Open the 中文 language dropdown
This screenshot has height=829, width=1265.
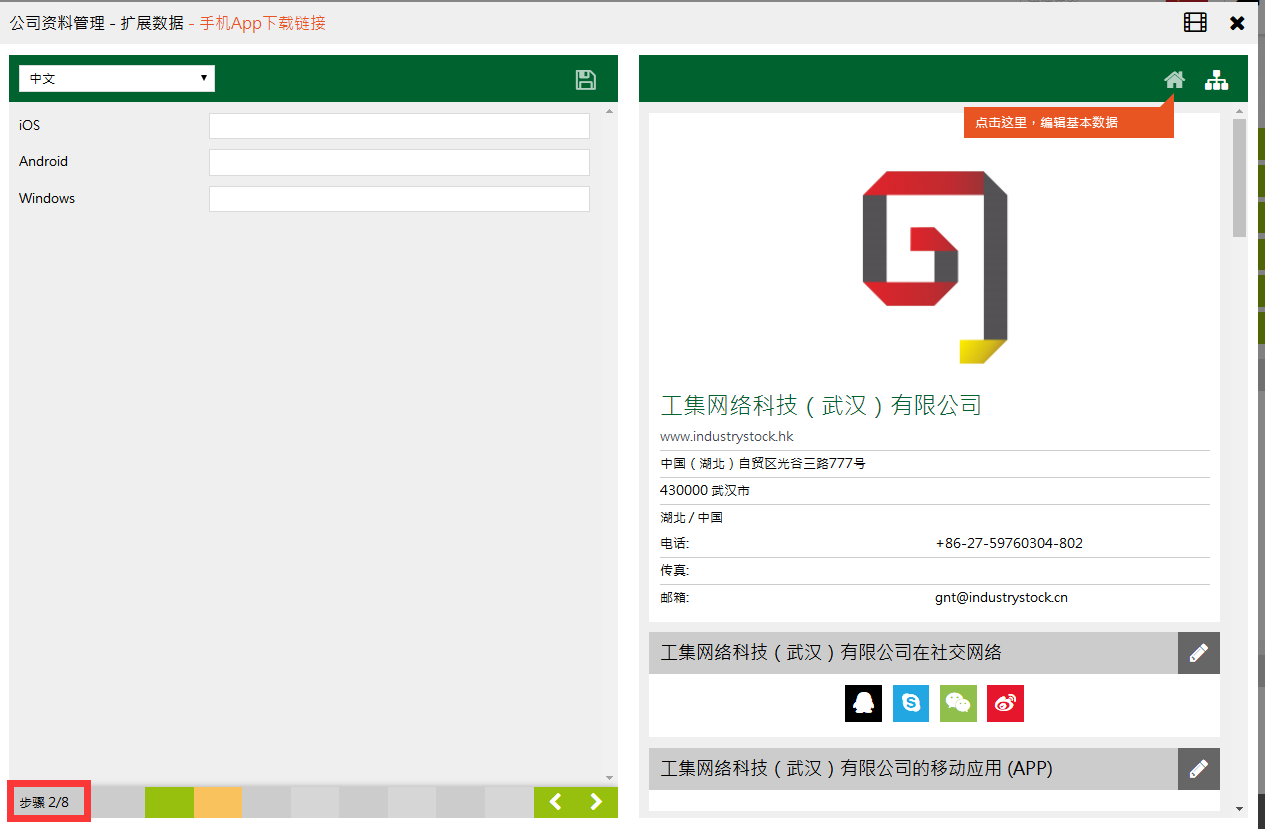click(117, 78)
